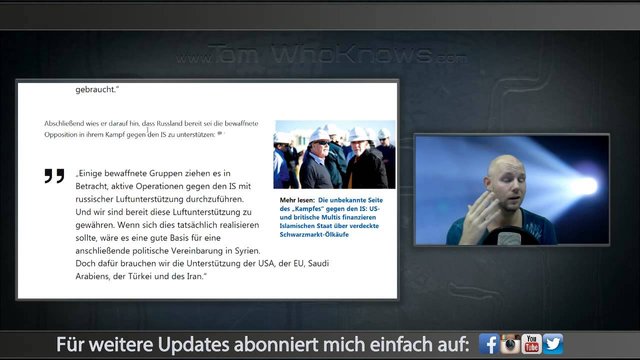Screen dimensions: 640x360
Task: Click the 'Mehr lesen:' label
Action: 297,200
